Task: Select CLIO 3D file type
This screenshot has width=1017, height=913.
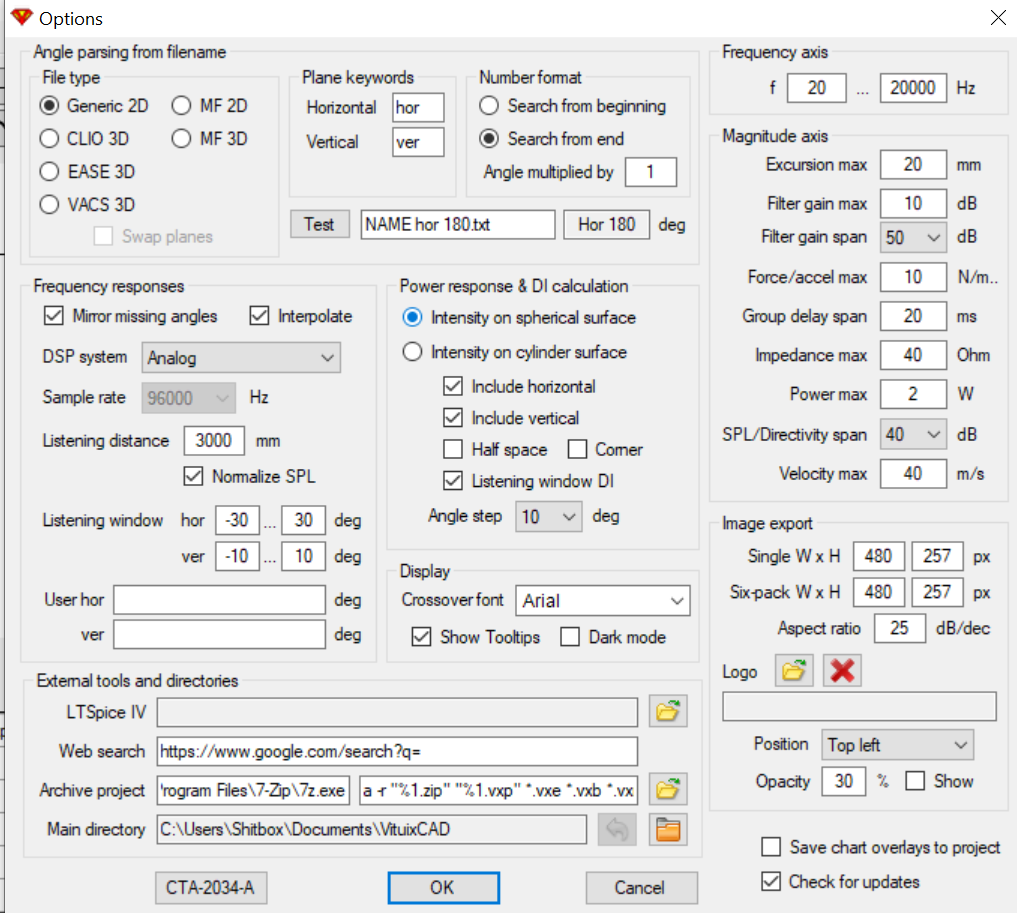Action: point(49,139)
